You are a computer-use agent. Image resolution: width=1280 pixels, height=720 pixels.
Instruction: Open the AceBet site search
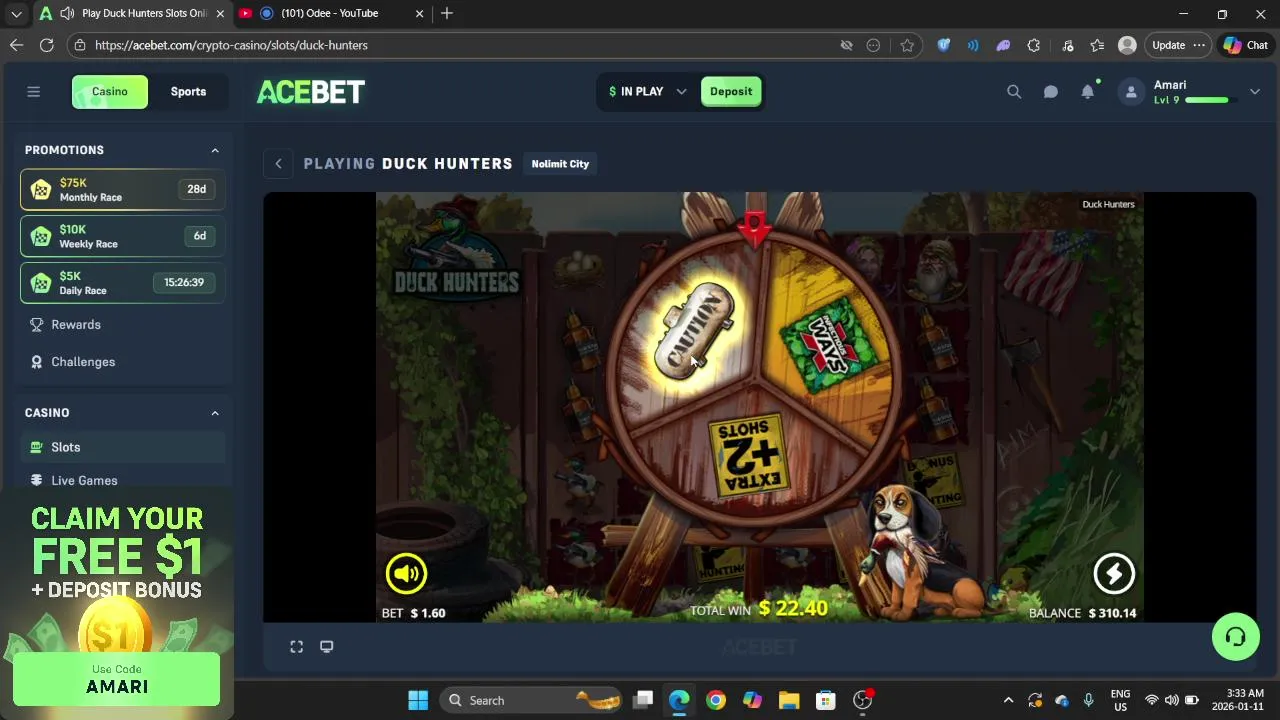1014,92
